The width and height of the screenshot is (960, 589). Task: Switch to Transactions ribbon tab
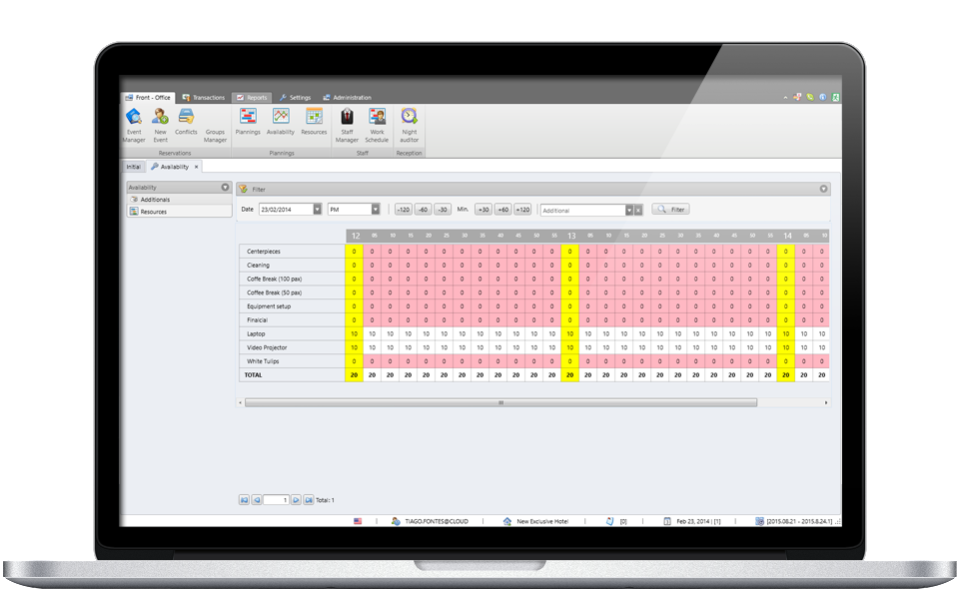click(204, 97)
